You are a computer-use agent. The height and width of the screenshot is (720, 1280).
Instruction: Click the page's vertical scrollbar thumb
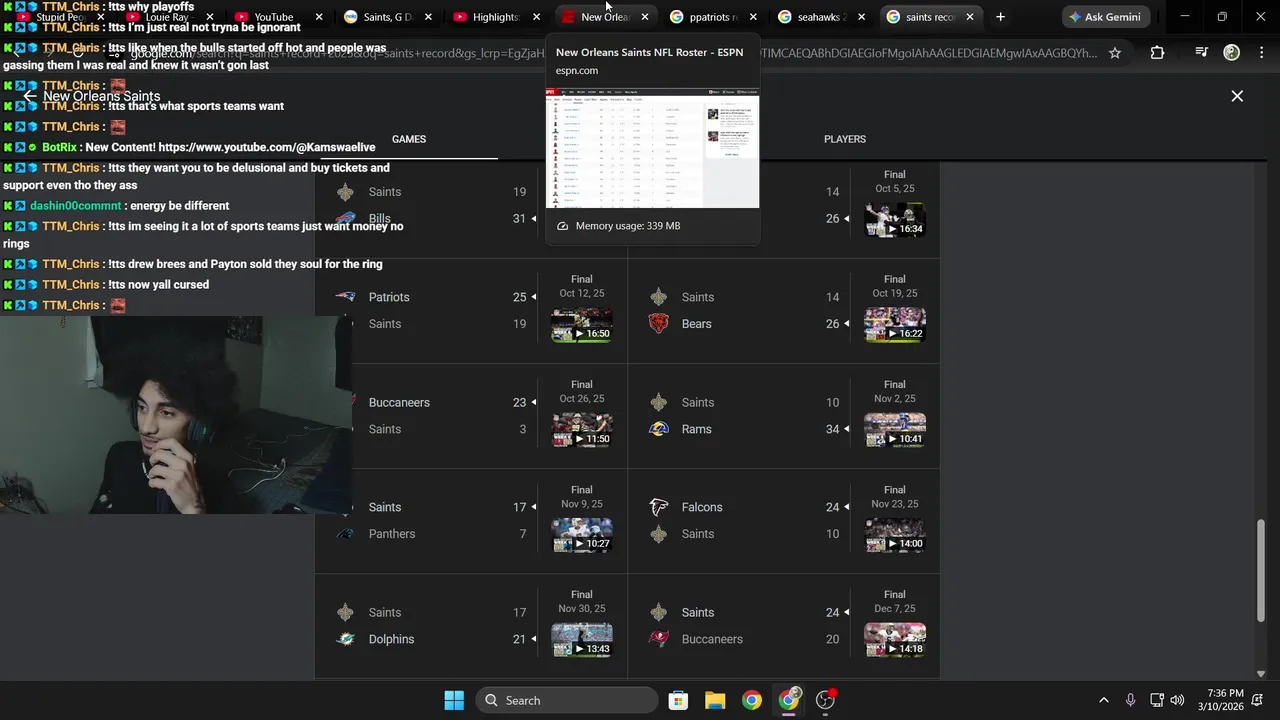tap(1261, 570)
